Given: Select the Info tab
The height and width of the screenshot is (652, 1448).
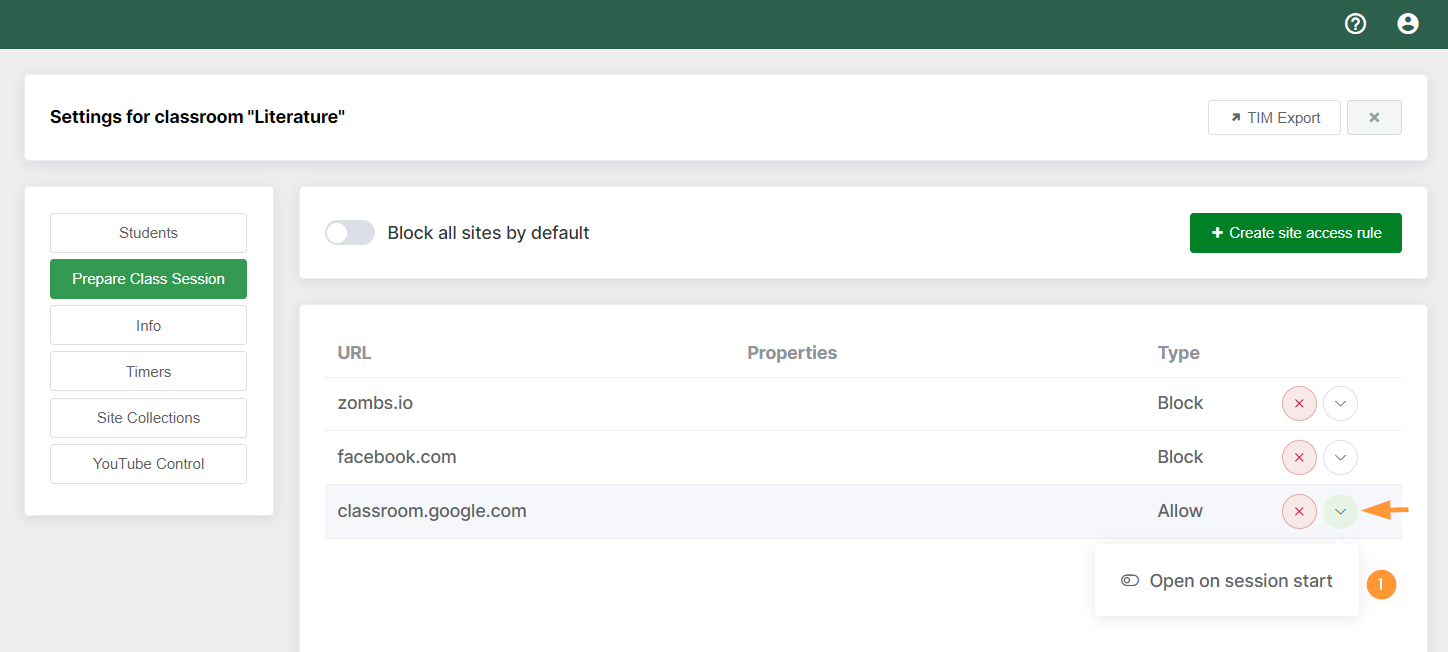Looking at the screenshot, I should (148, 325).
